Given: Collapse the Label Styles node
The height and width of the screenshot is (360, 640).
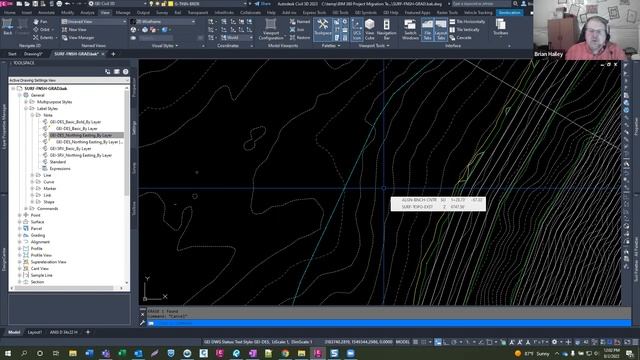Looking at the screenshot, I should 26,109.
